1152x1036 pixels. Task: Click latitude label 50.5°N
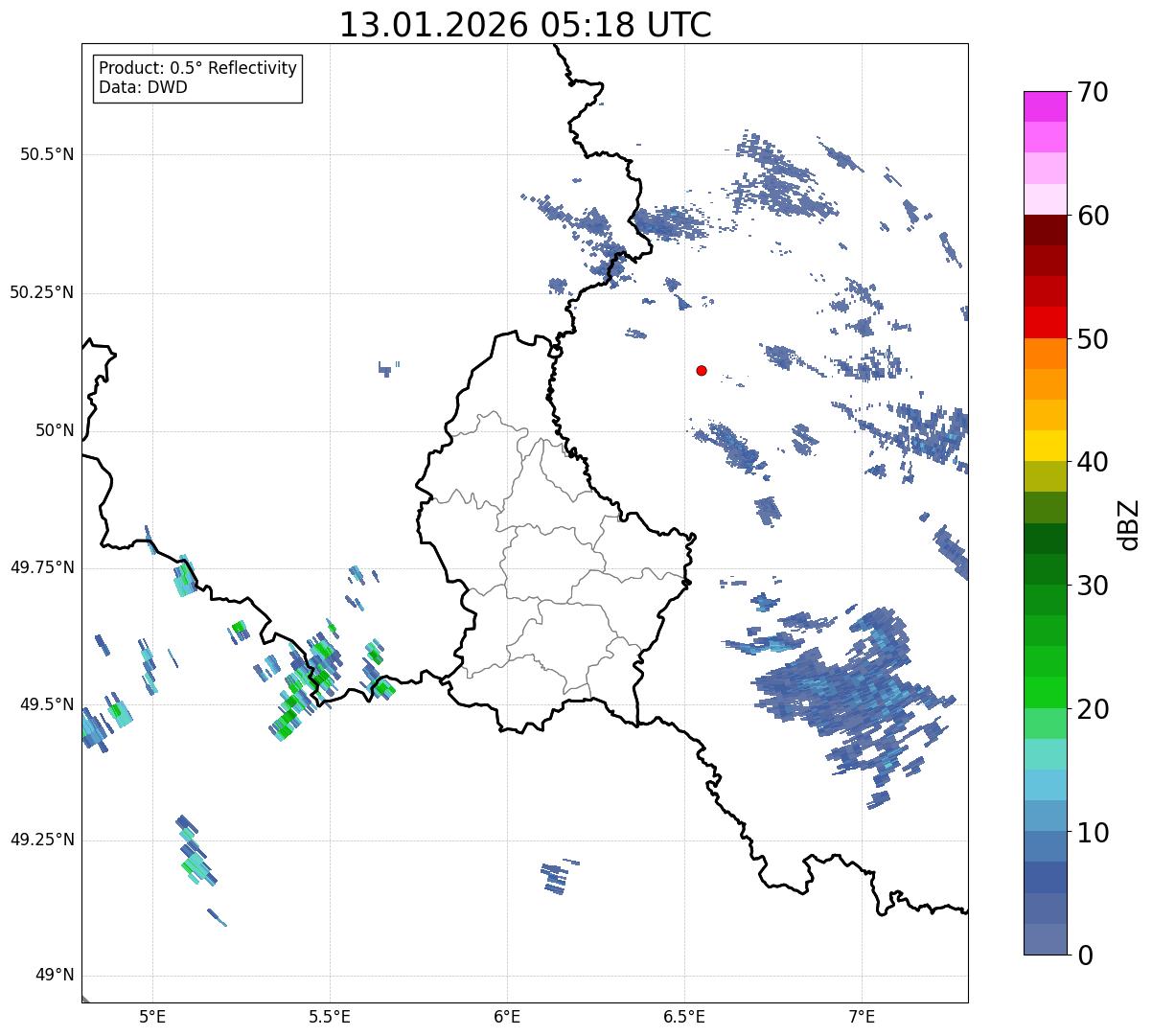(x=47, y=154)
